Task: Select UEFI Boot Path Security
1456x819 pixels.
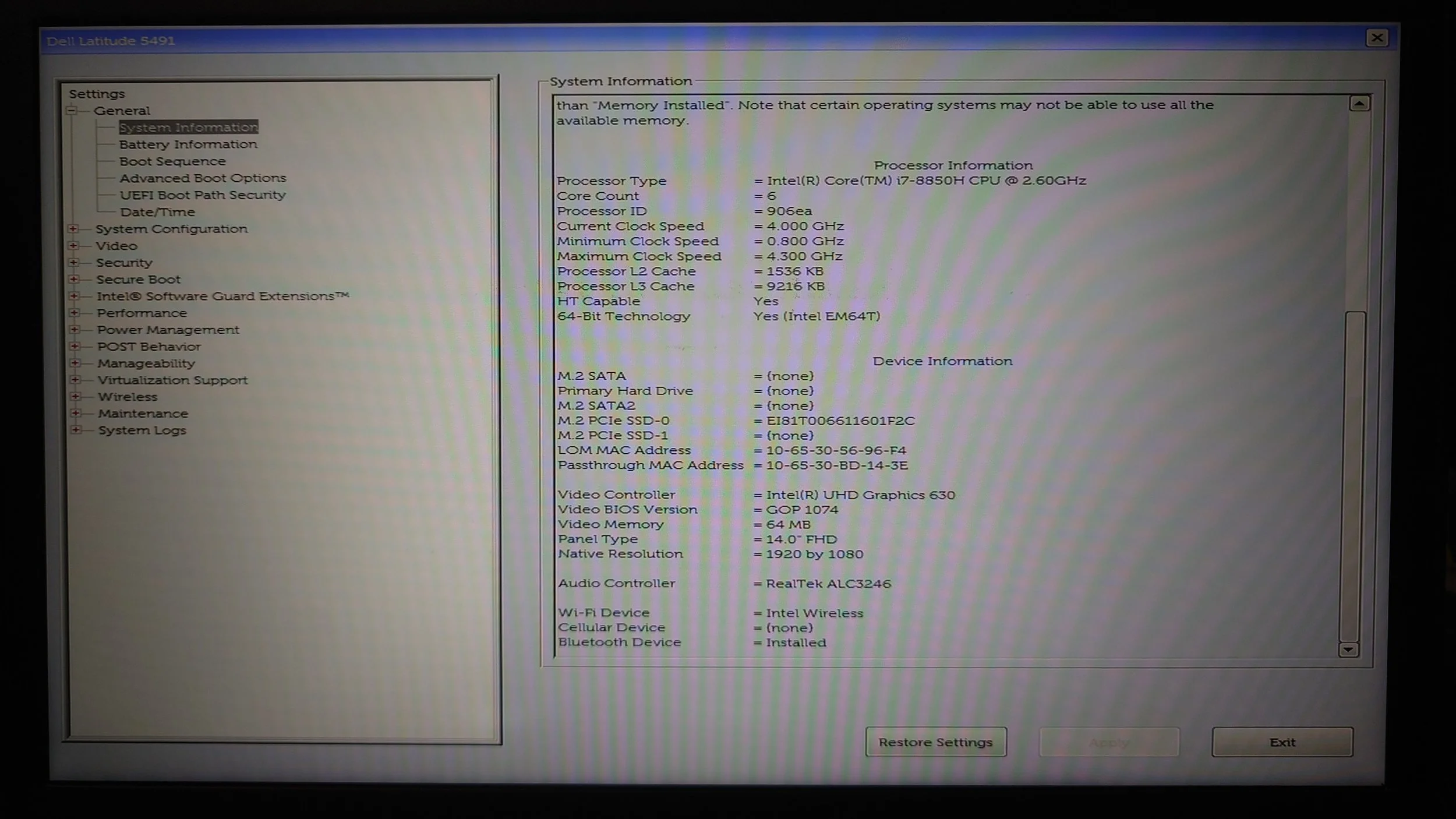Action: tap(203, 195)
